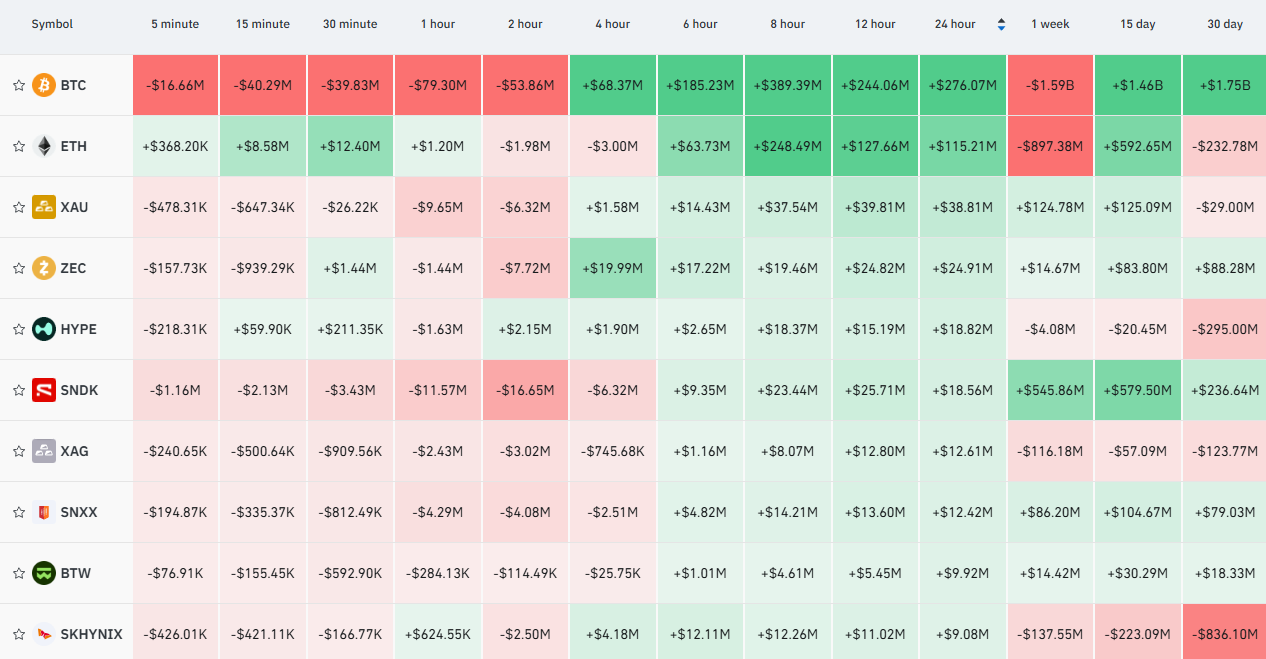The width and height of the screenshot is (1266, 659).
Task: Select the 4 hour column header
Action: pyautogui.click(x=612, y=24)
